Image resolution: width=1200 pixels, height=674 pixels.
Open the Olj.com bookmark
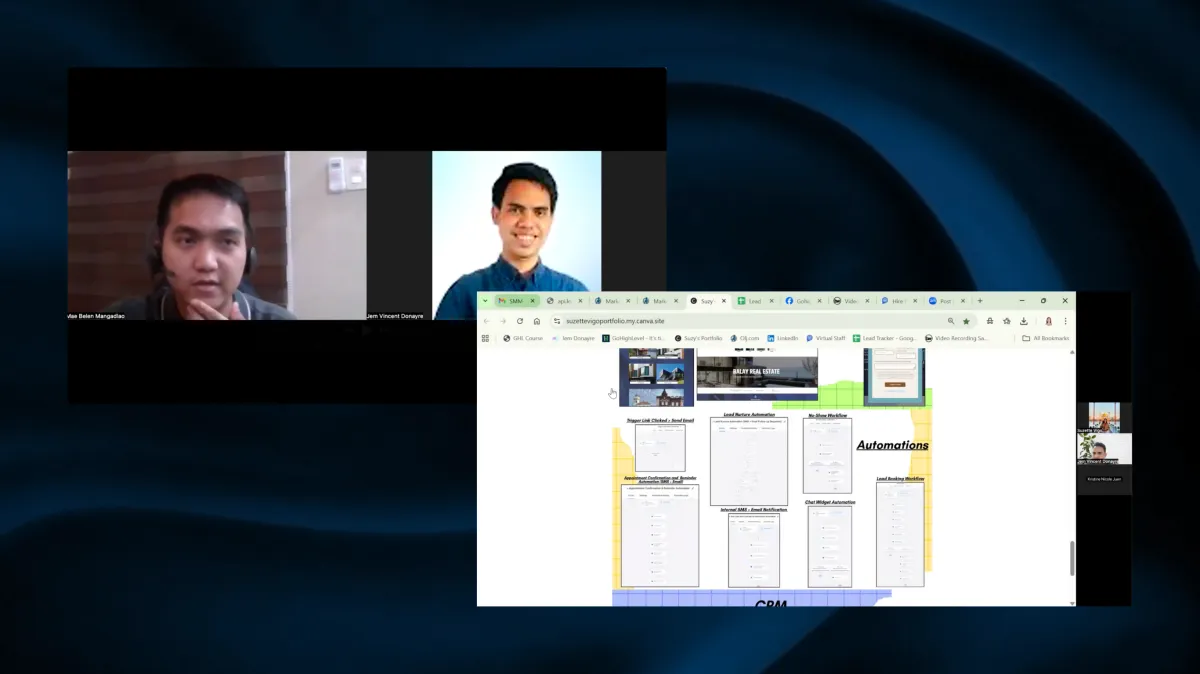point(746,338)
